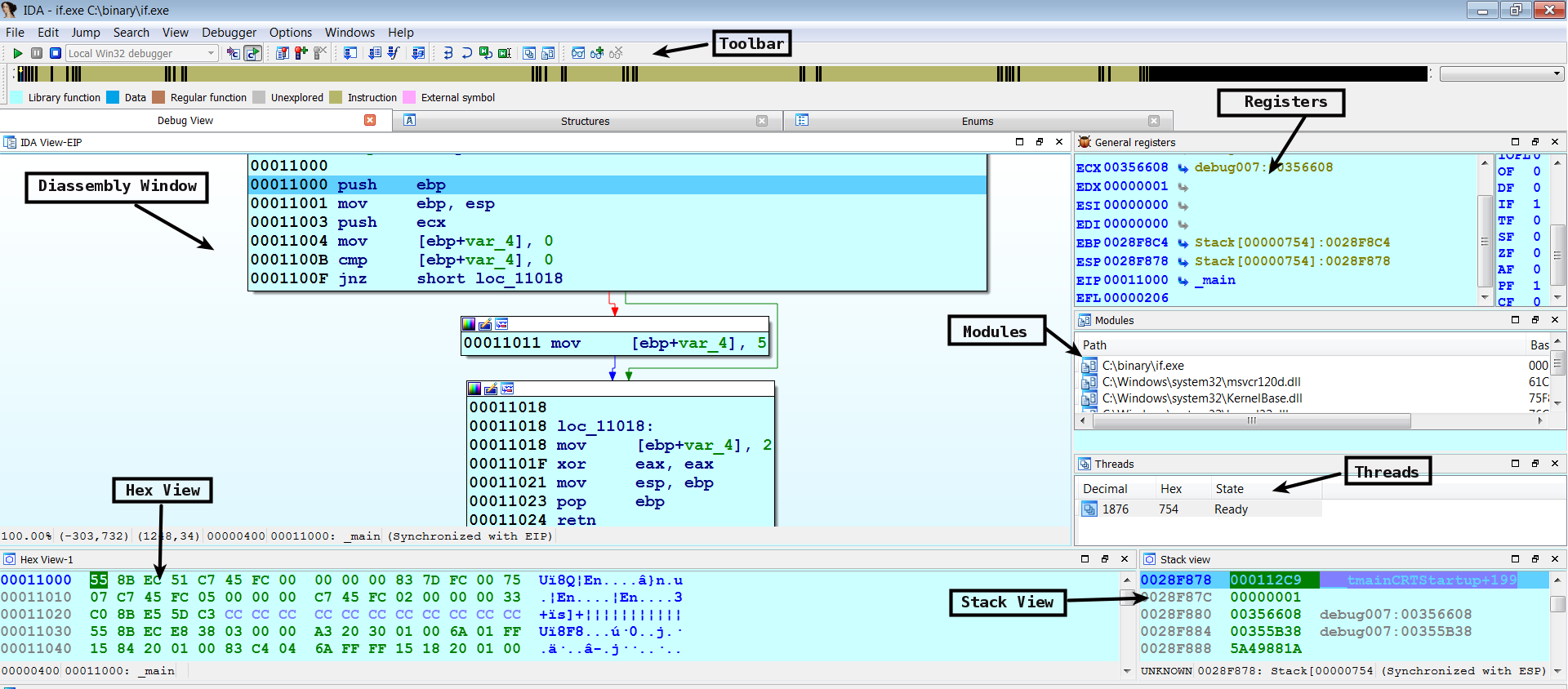Open the Local Win32 debugger dropdown
The image size is (1568, 689).
coord(211,53)
